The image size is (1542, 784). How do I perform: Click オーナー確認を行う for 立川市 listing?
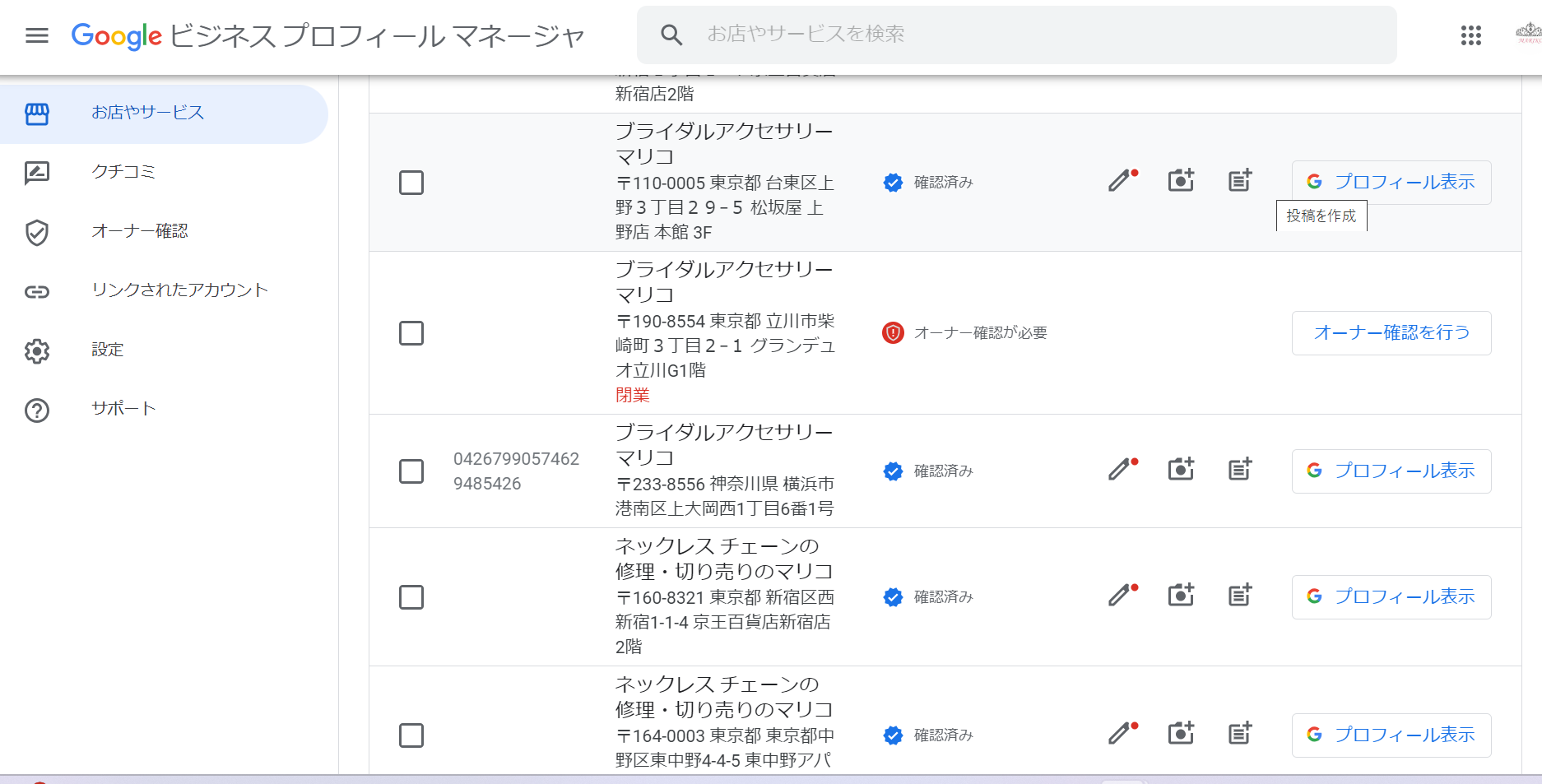coord(1391,332)
